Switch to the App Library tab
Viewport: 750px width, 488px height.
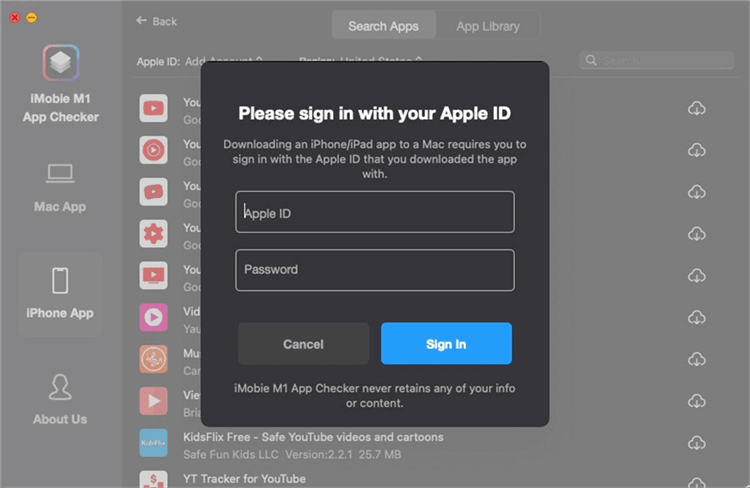coord(488,26)
